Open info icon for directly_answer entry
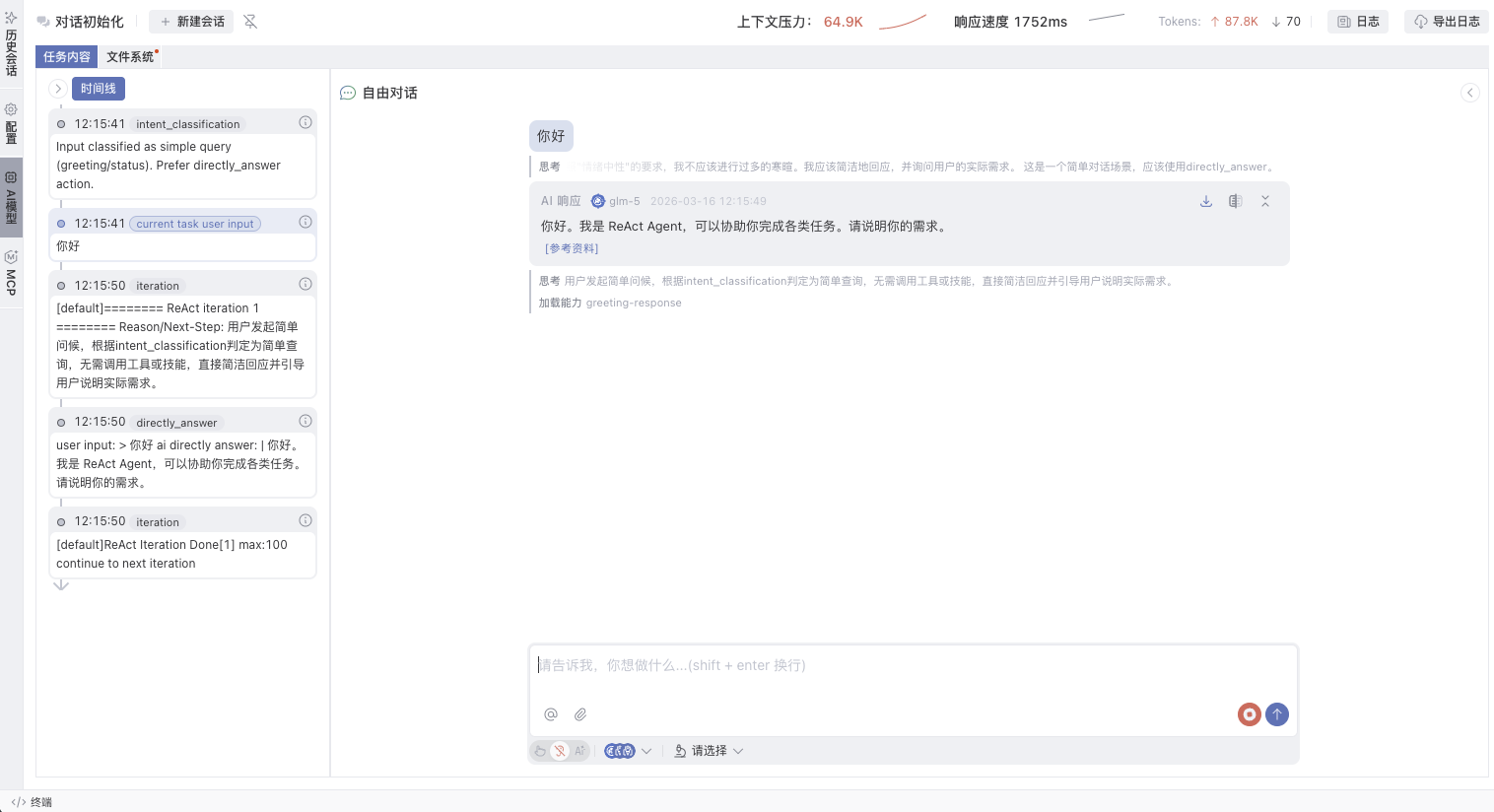The height and width of the screenshot is (812, 1494). [x=306, y=421]
